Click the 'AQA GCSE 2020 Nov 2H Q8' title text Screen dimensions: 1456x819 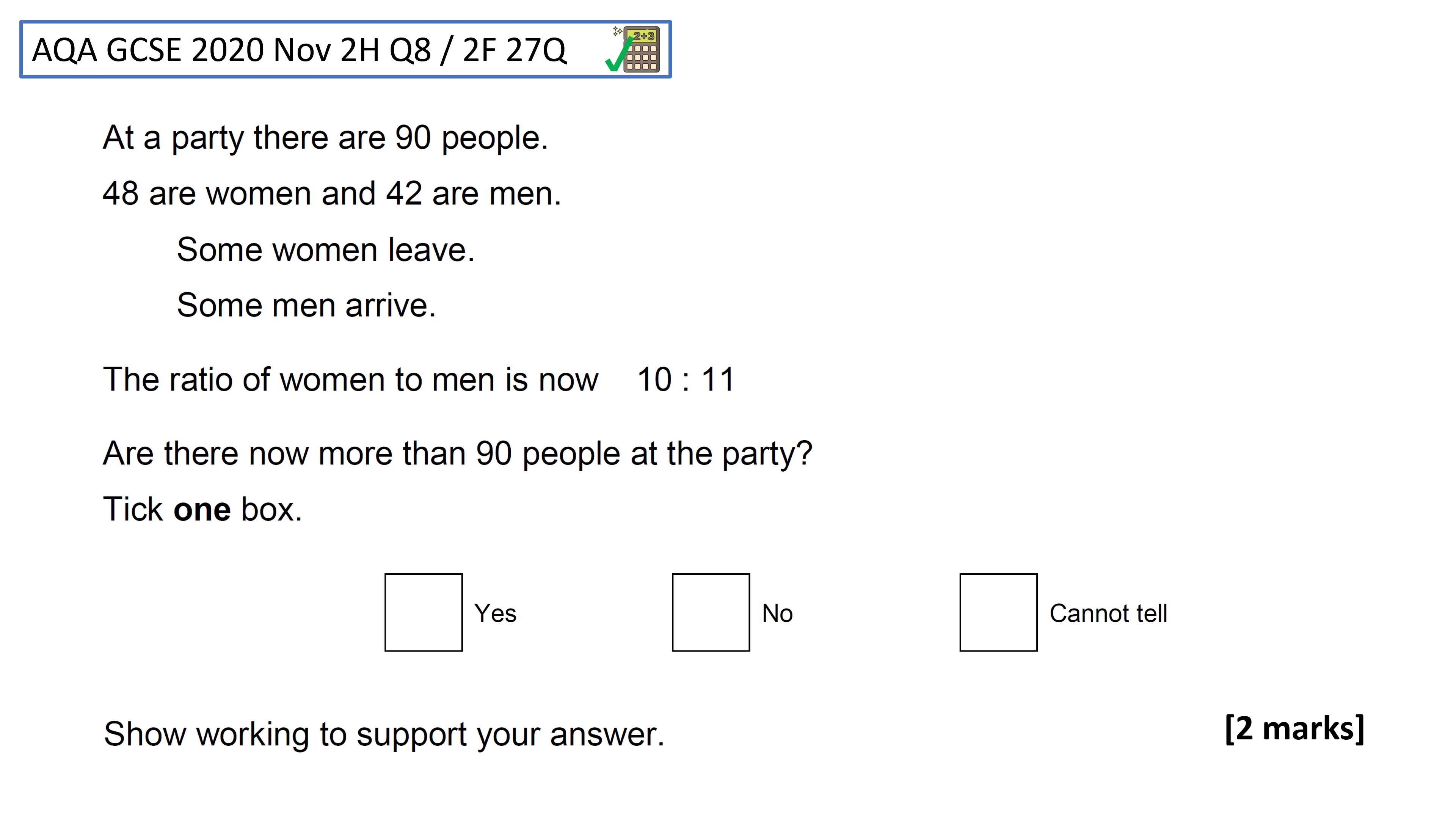click(x=231, y=50)
